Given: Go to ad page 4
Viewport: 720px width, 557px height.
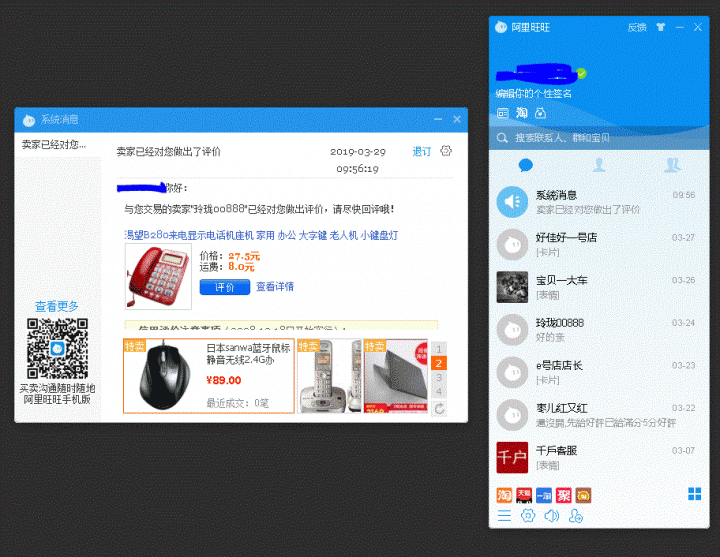Looking at the screenshot, I should tap(439, 392).
